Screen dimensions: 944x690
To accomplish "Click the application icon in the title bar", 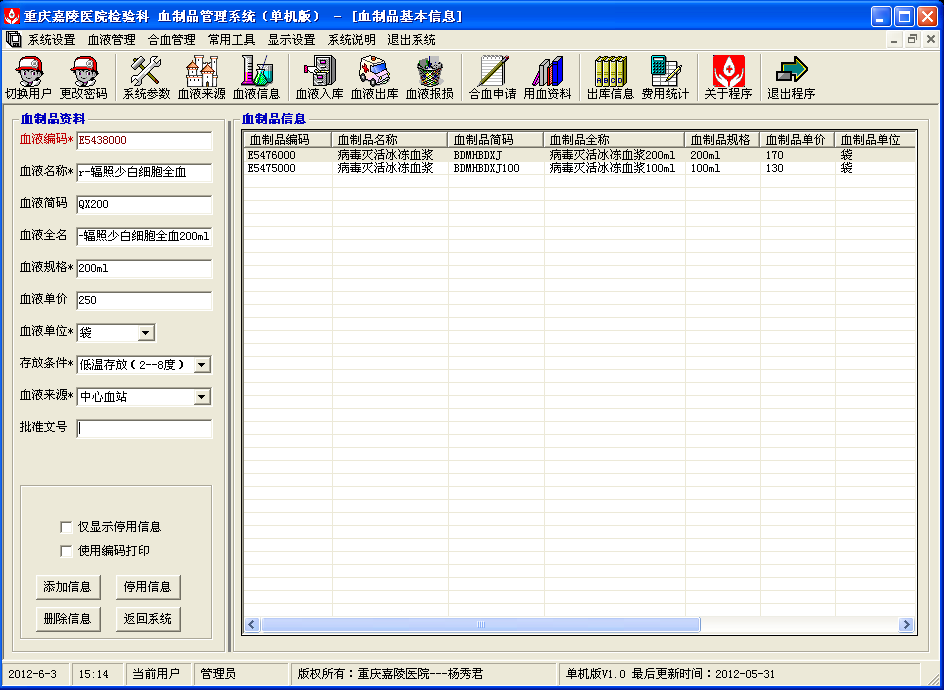I will 11,16.
